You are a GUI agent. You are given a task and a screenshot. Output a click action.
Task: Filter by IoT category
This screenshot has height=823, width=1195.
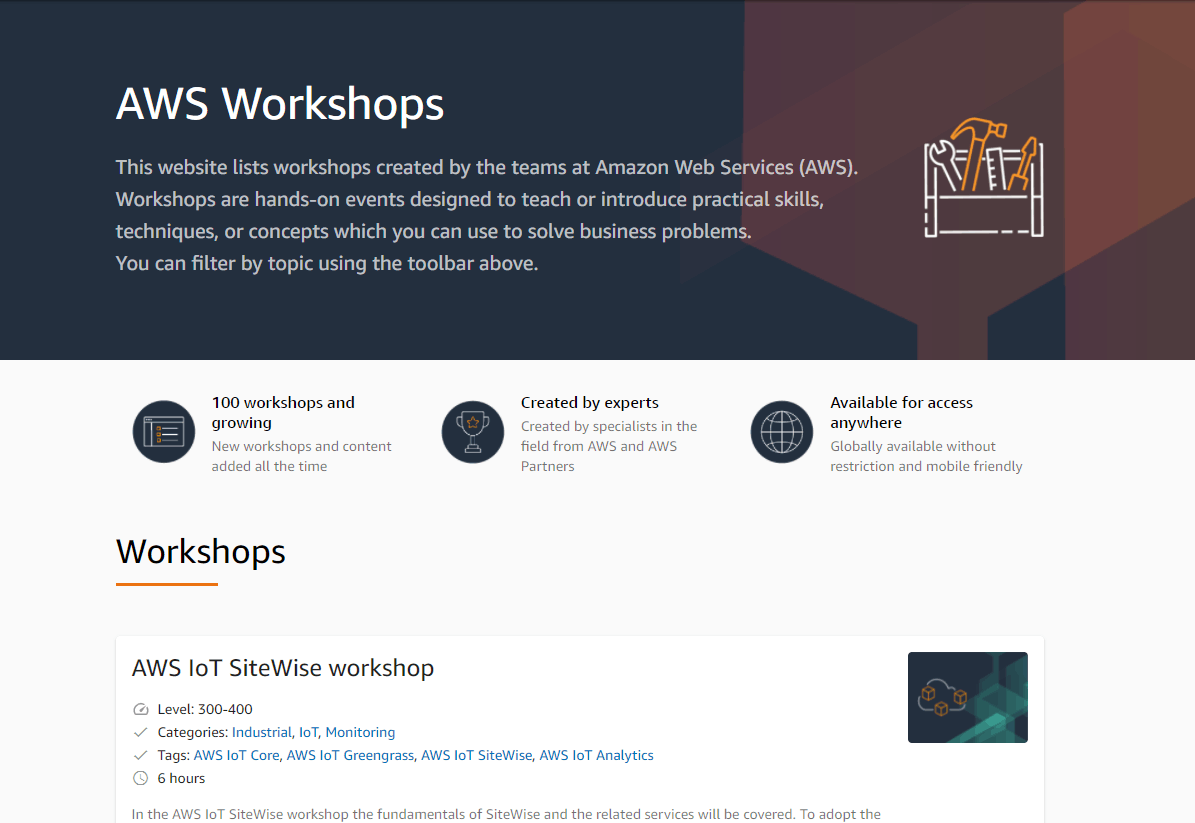309,732
